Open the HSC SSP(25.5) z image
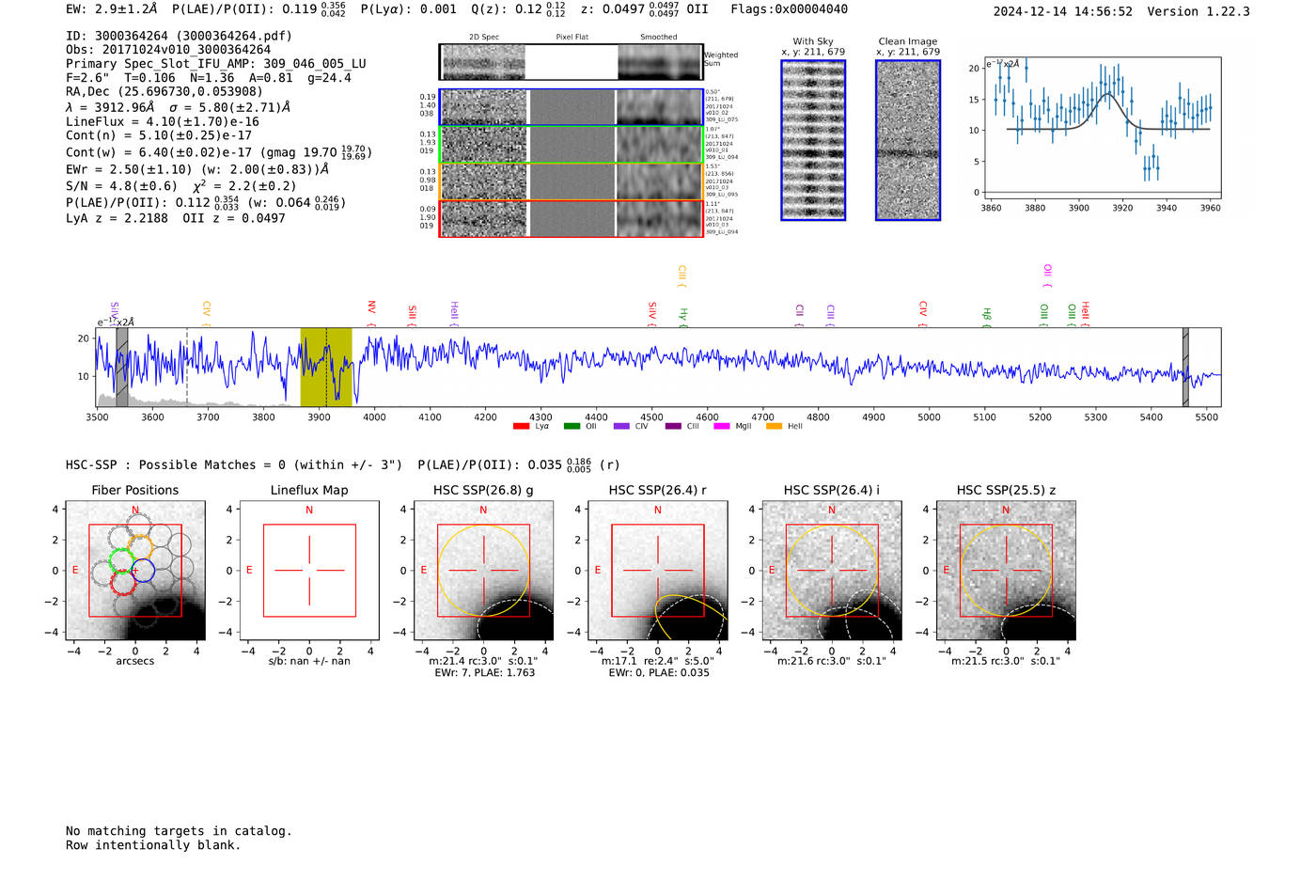Image resolution: width=1316 pixels, height=896 pixels. coord(1006,571)
